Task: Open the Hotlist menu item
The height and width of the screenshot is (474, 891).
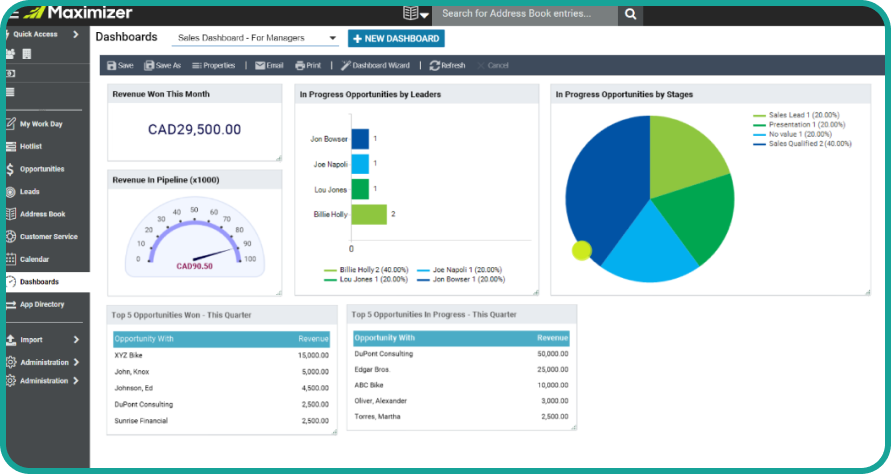Action: 31,147
